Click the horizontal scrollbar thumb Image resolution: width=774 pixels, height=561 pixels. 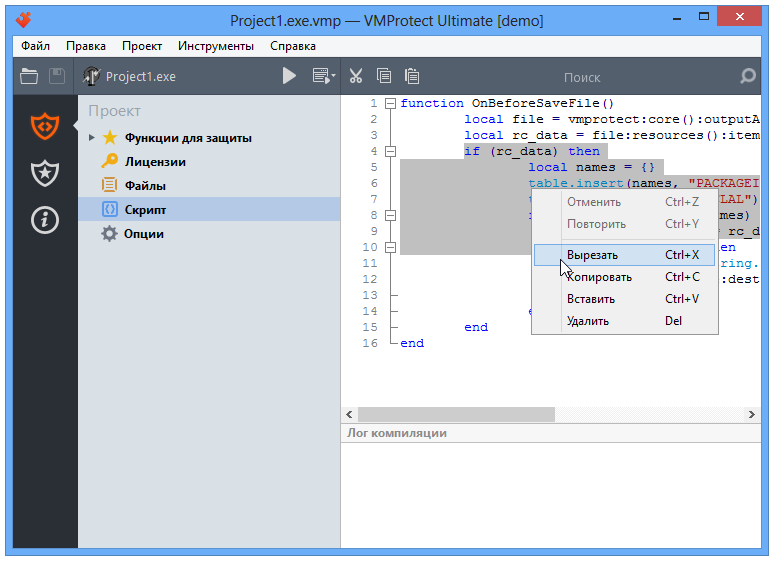tap(456, 414)
